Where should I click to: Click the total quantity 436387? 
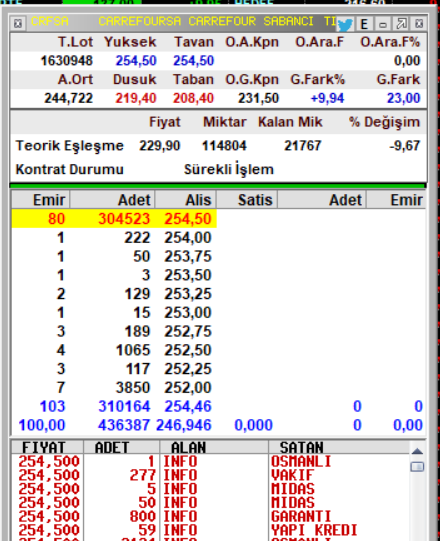(124, 425)
